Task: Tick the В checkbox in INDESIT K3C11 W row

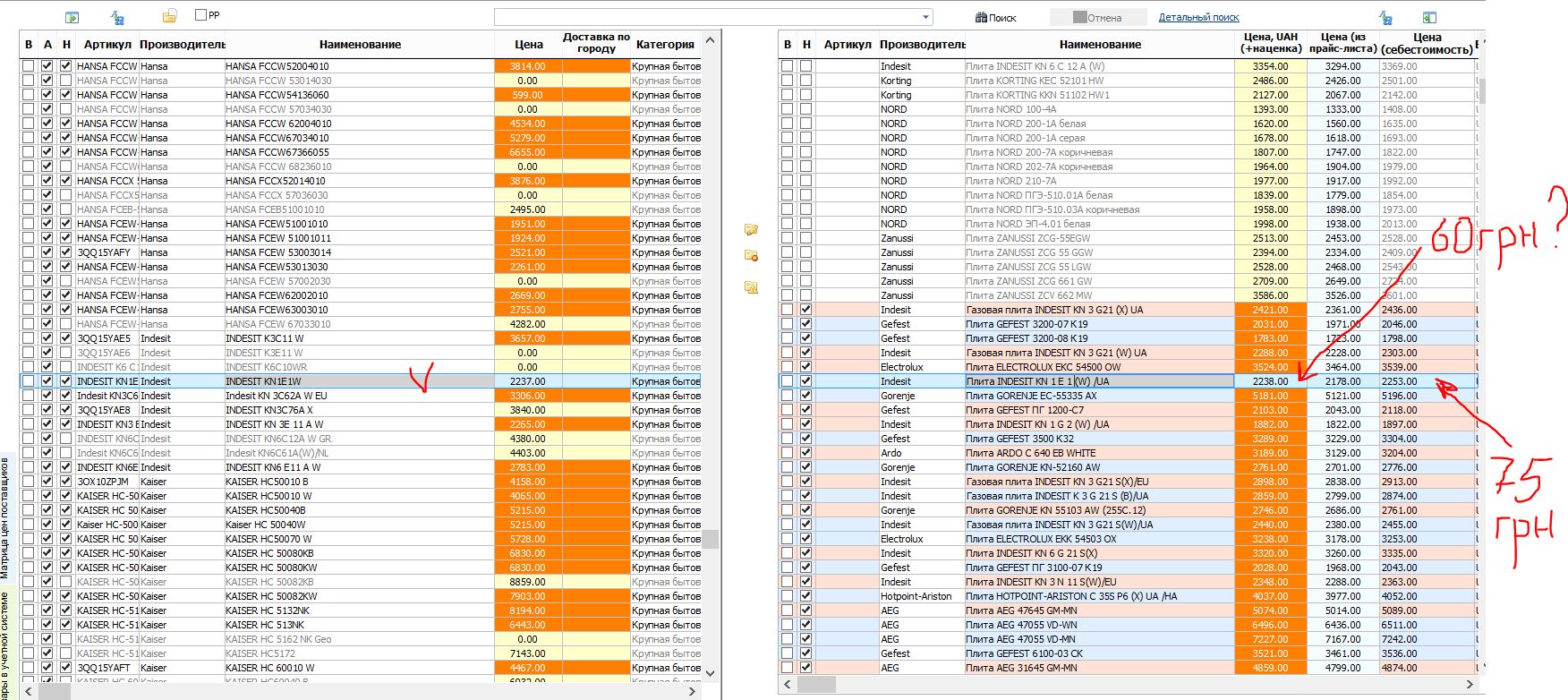Action: pos(29,338)
